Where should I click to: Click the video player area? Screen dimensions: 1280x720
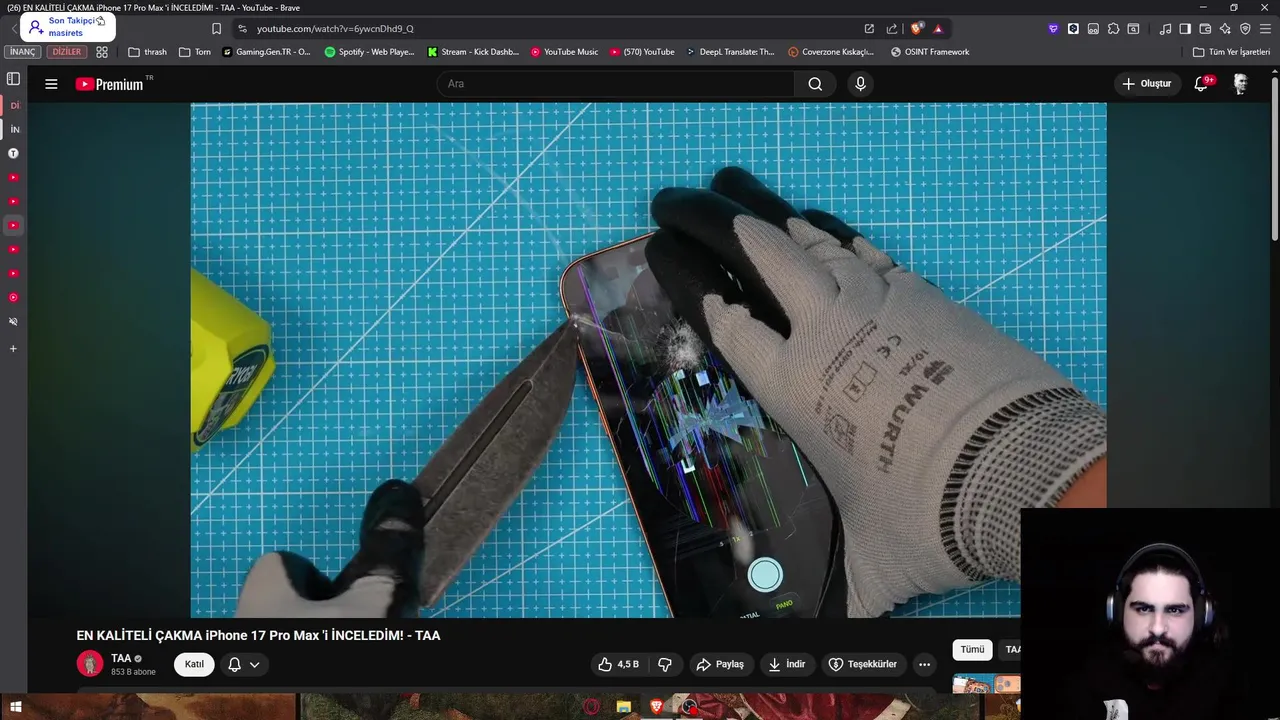648,360
